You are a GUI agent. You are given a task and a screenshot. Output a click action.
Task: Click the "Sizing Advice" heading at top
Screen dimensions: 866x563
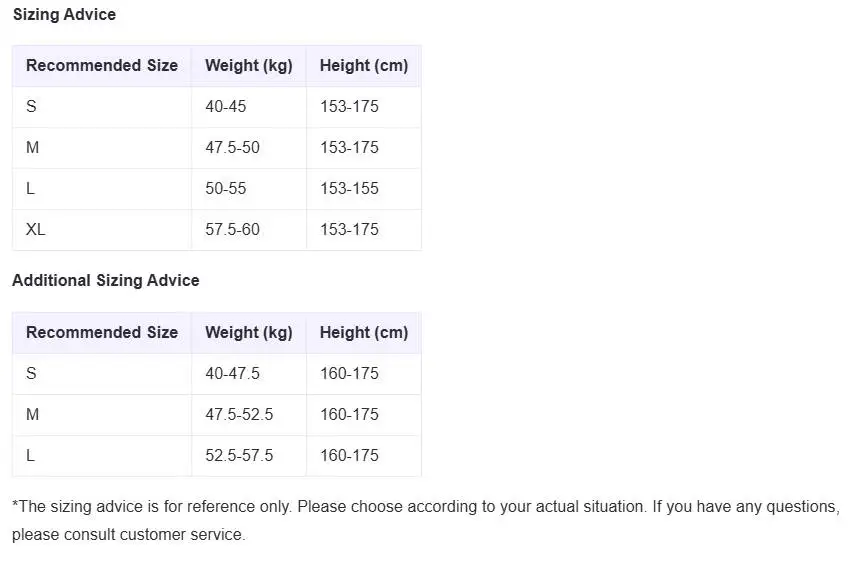pos(64,14)
